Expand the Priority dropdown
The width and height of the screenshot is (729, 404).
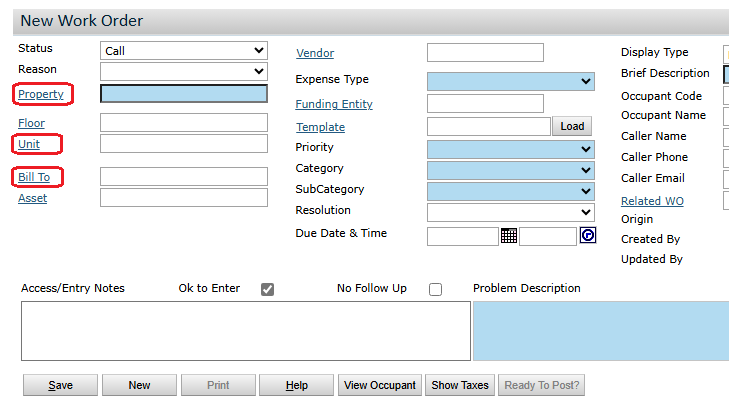pos(510,149)
